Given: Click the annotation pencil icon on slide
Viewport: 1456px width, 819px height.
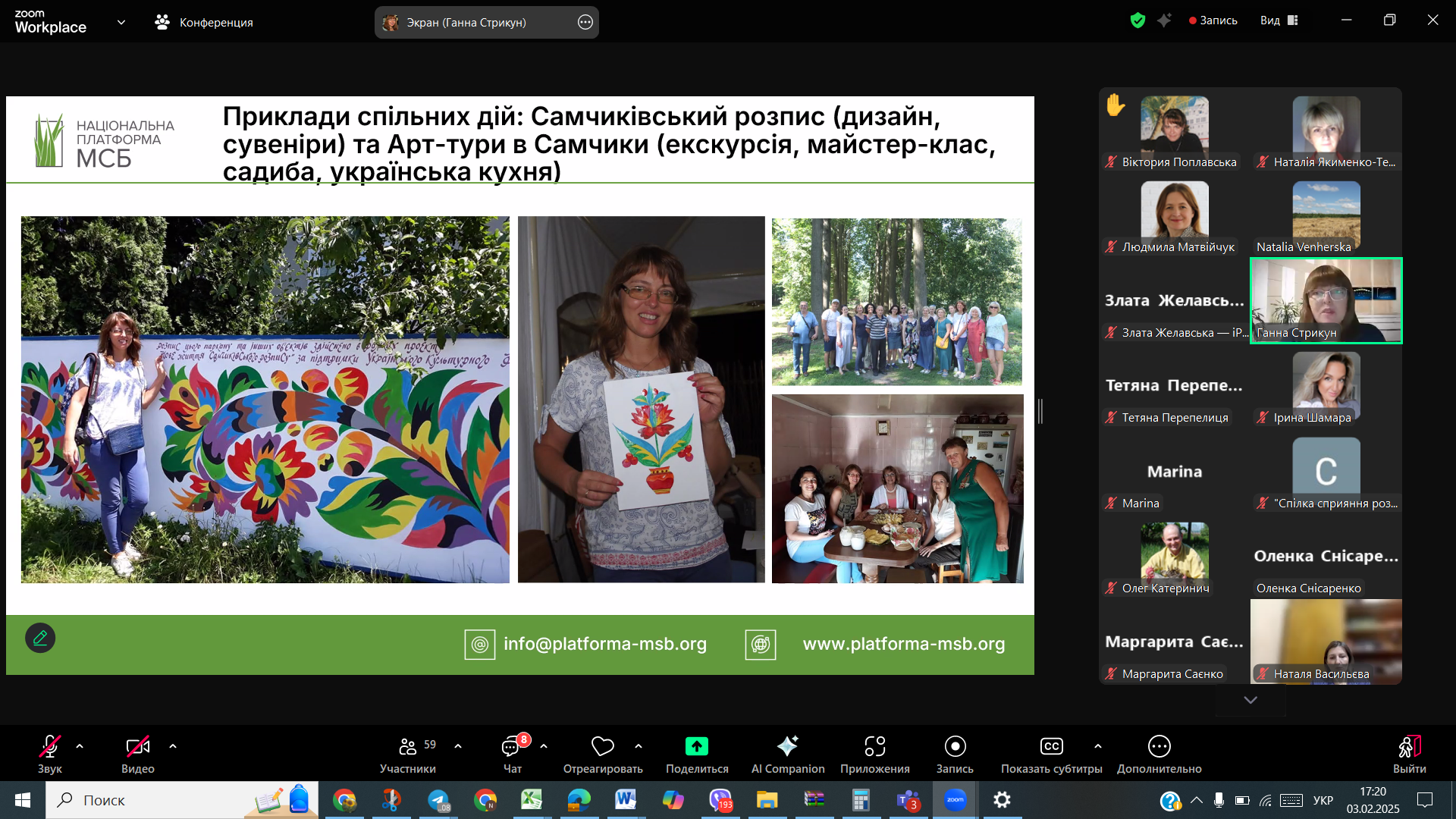Looking at the screenshot, I should [x=40, y=638].
